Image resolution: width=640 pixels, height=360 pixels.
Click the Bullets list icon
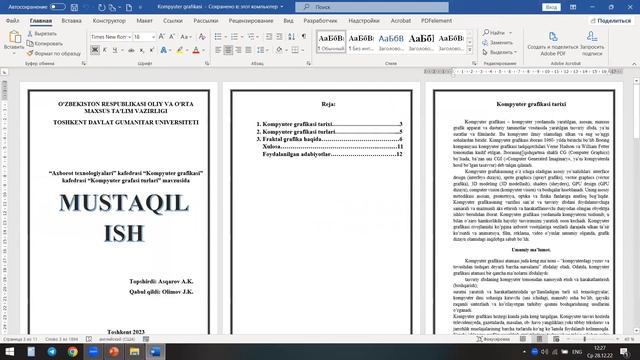click(218, 37)
